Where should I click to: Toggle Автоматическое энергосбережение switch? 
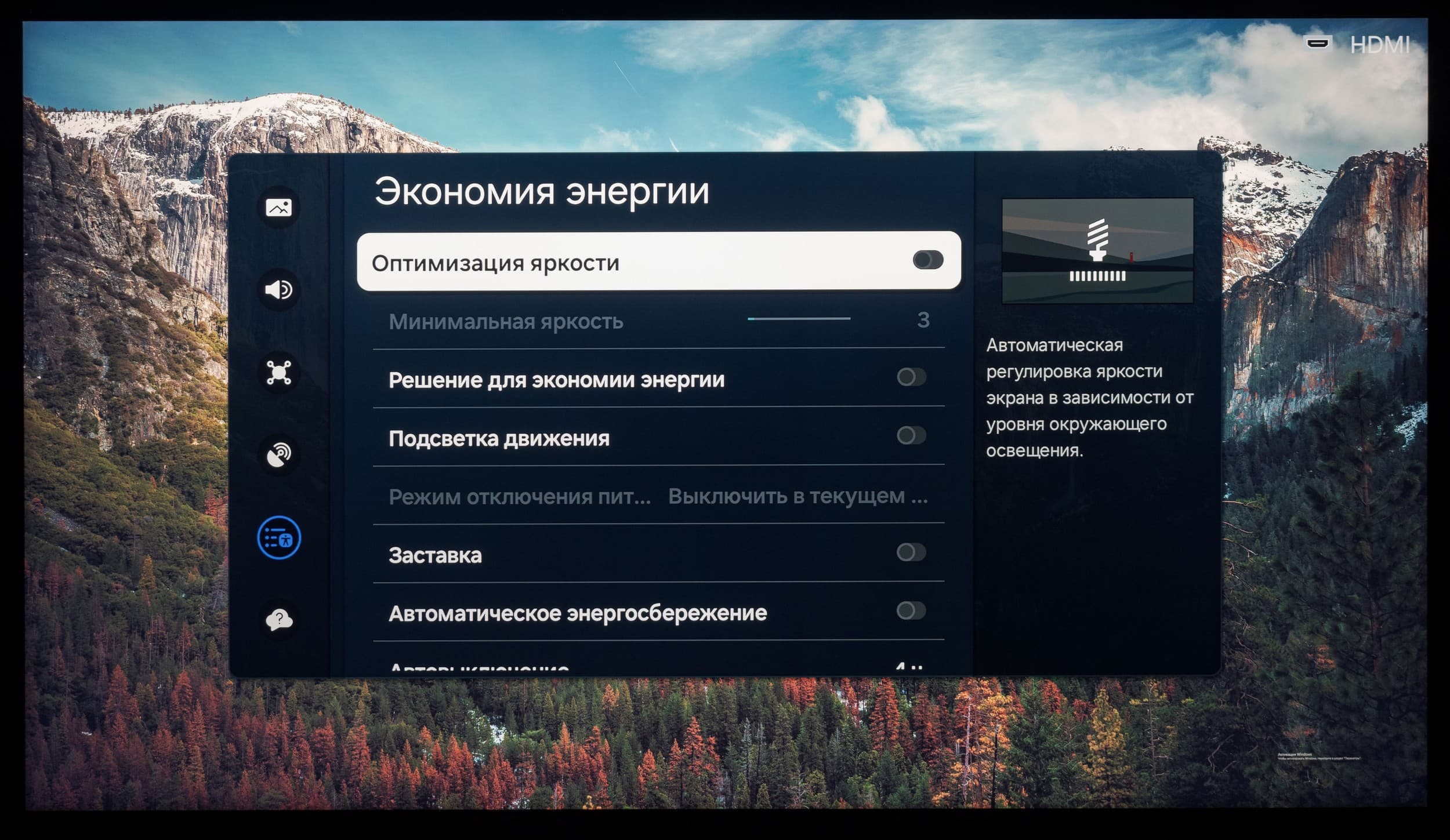point(911,610)
